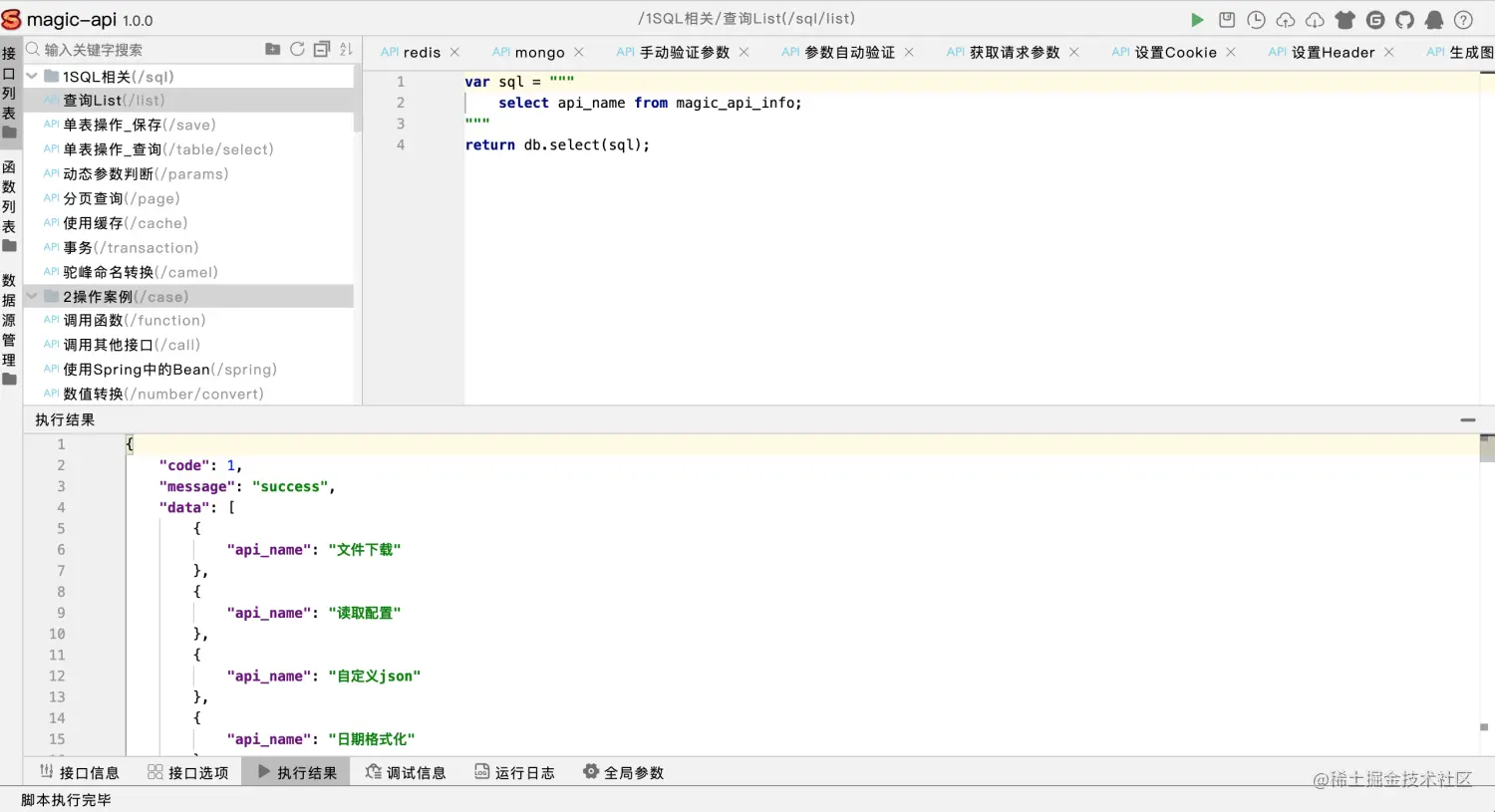This screenshot has height=812, width=1495.
Task: Open 分页查询(/page) API
Action: click(189, 198)
